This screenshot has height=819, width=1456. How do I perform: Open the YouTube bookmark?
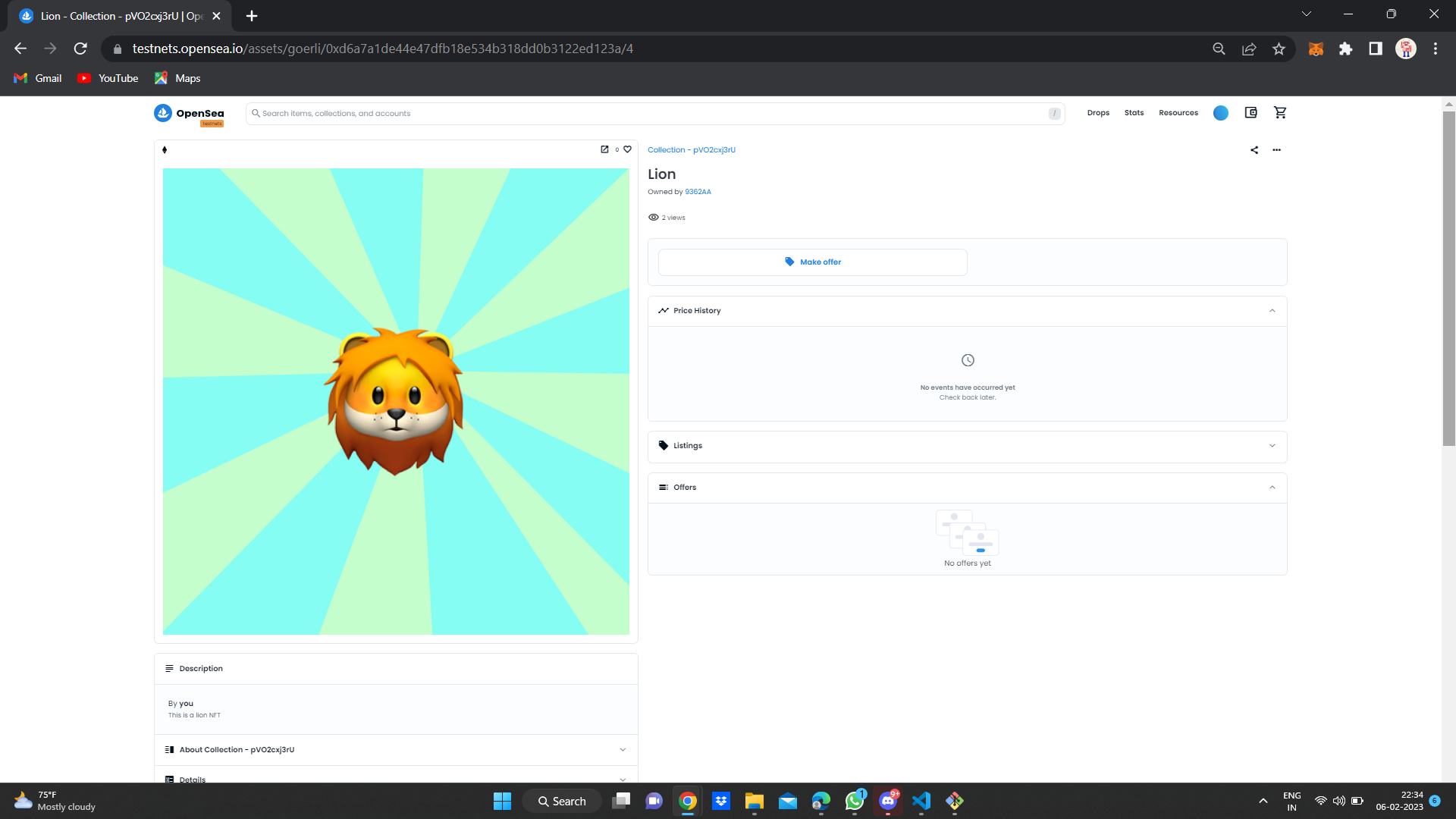click(108, 78)
